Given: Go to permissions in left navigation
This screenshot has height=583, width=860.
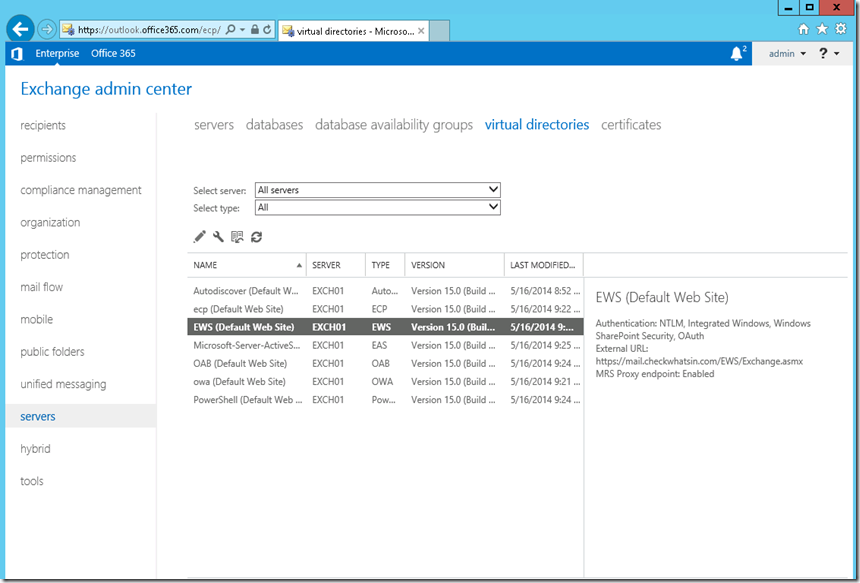Looking at the screenshot, I should [48, 158].
